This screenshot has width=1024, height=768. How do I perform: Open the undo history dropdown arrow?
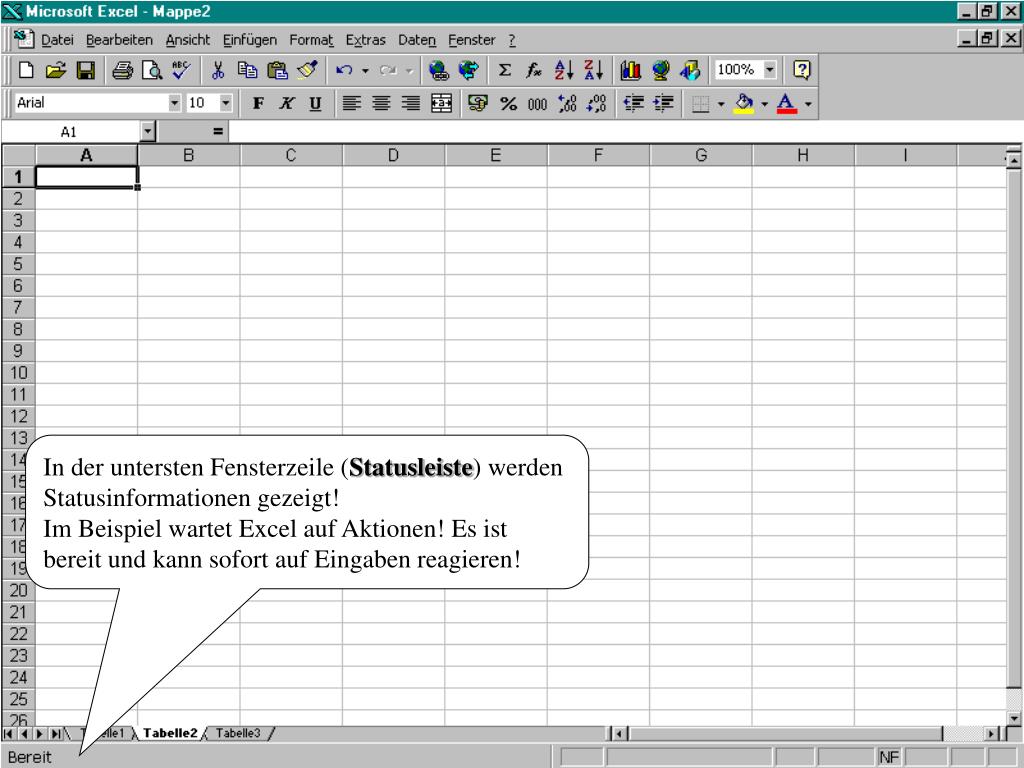click(365, 70)
